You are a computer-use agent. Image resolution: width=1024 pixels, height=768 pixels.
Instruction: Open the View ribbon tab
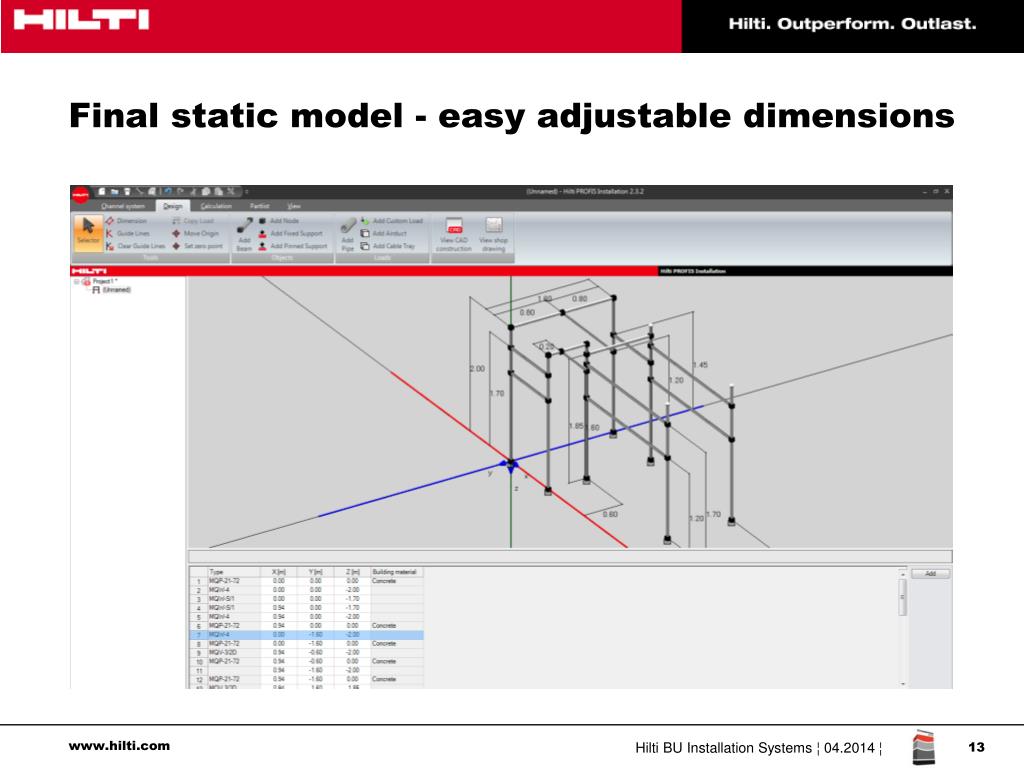point(294,206)
